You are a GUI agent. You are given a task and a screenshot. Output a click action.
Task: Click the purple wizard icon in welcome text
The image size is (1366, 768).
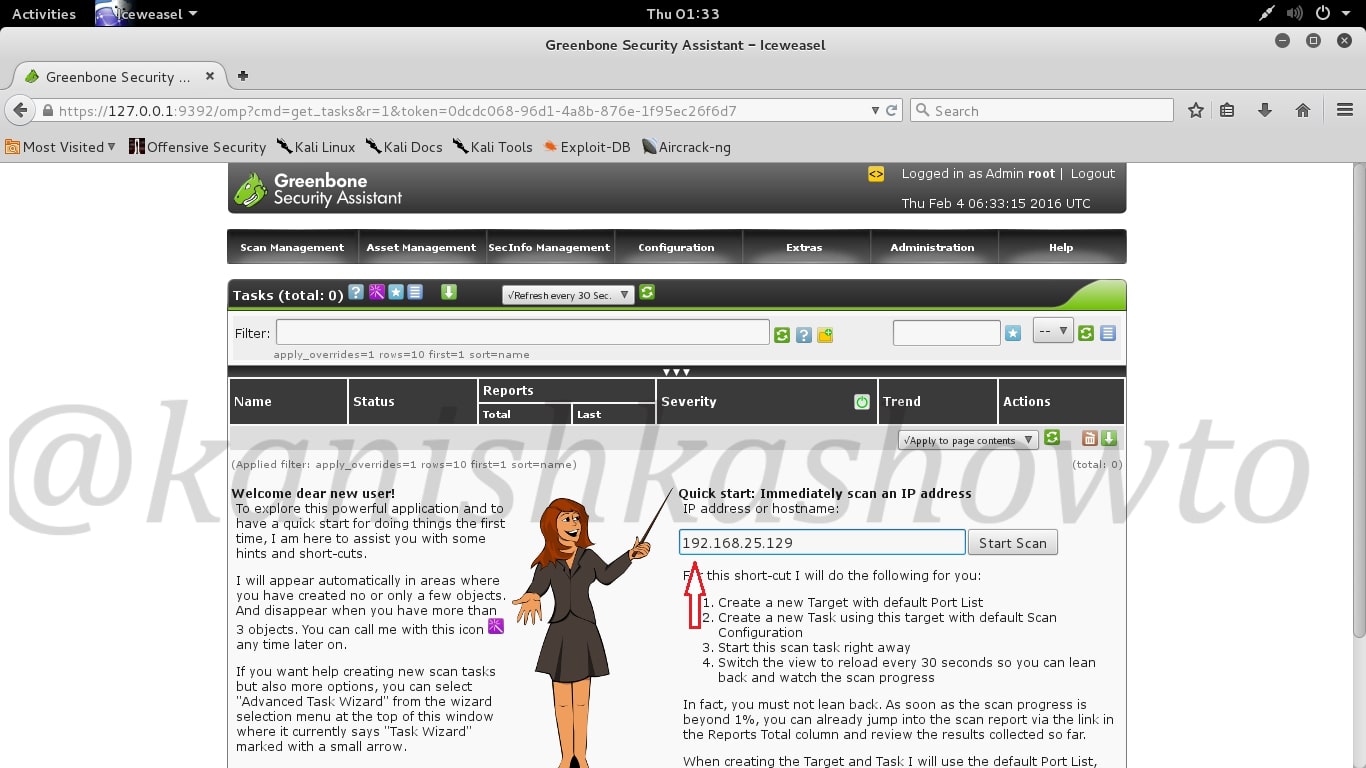[x=495, y=626]
